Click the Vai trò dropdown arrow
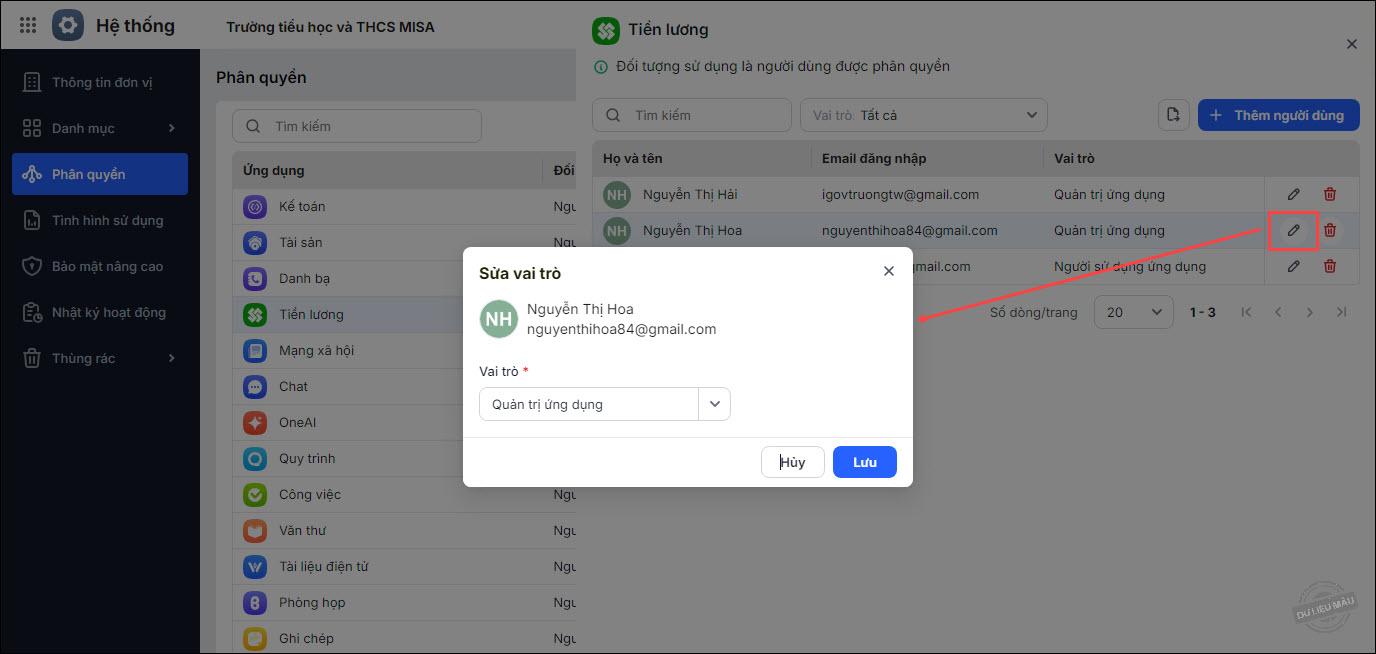Image resolution: width=1376 pixels, height=654 pixels. (x=715, y=404)
